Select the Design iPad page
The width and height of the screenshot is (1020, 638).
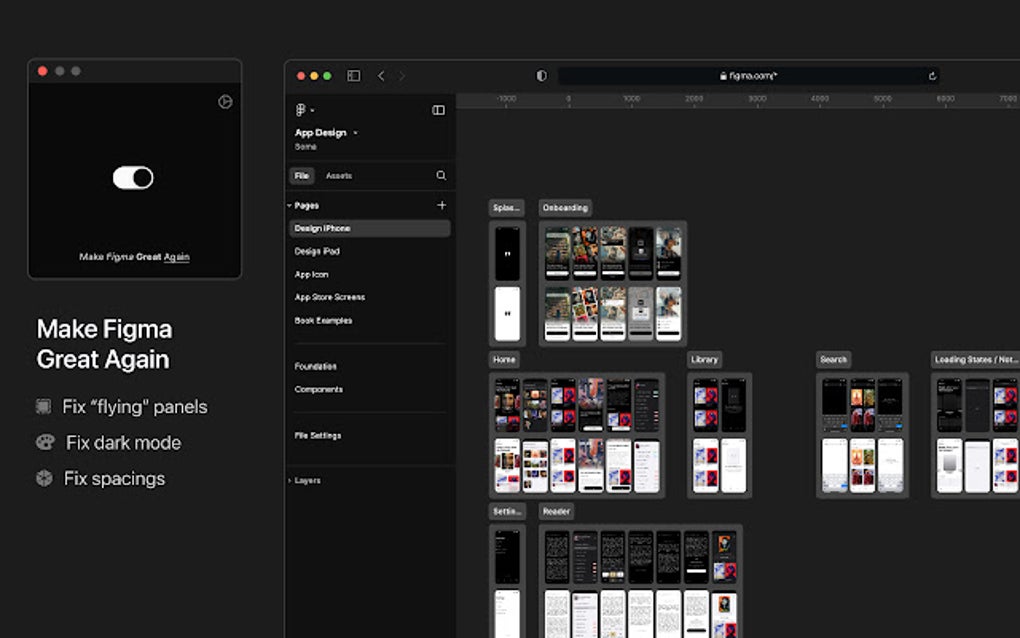(317, 251)
